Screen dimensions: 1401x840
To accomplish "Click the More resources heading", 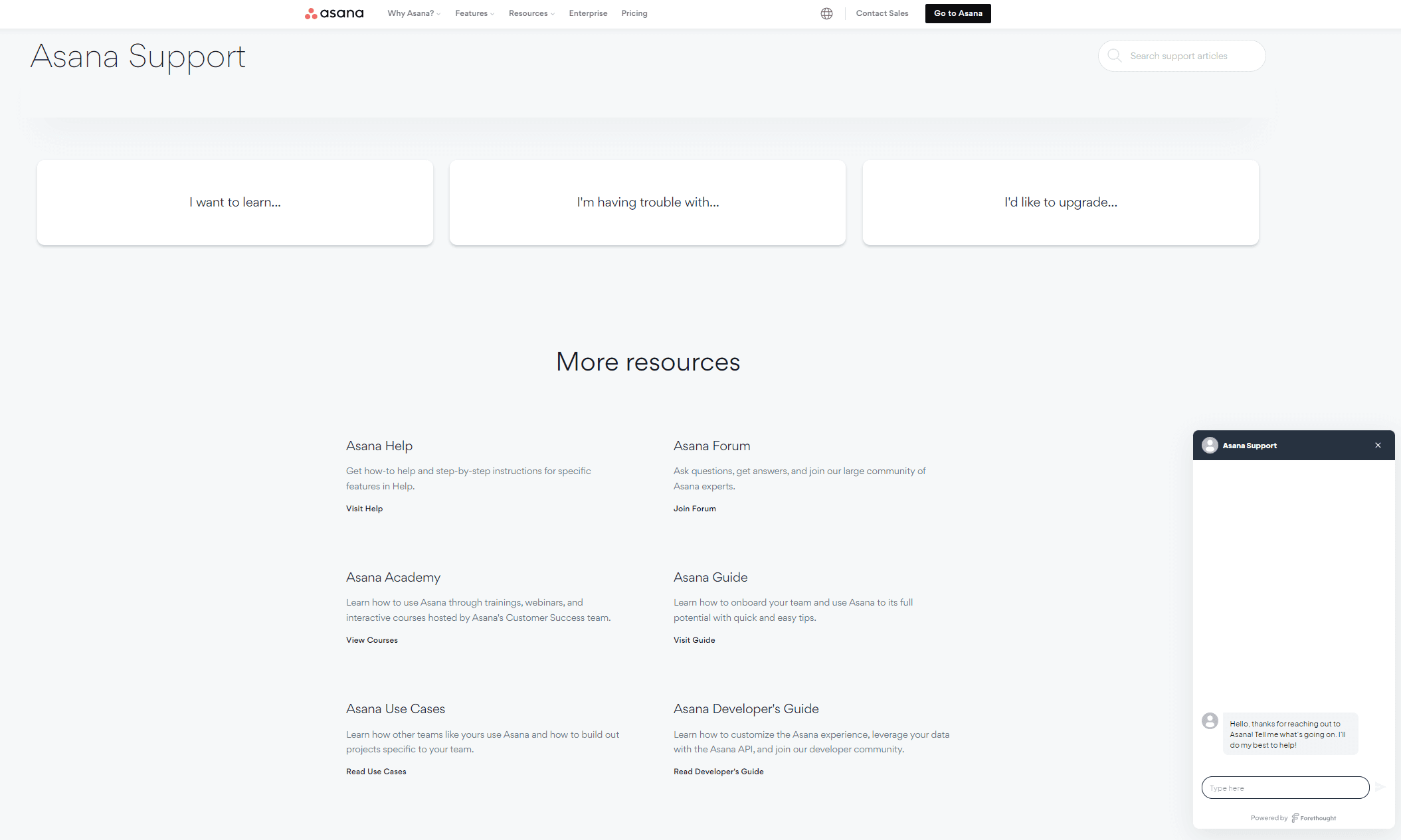I will click(x=648, y=362).
